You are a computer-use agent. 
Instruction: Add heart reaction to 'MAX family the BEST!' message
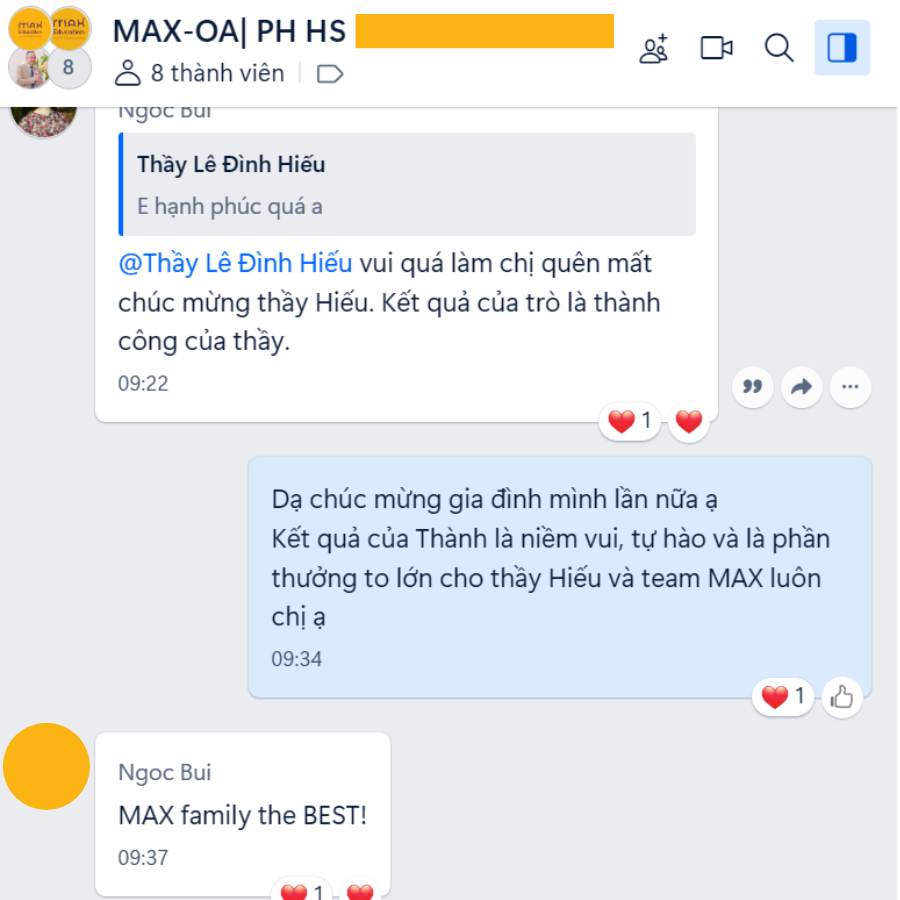click(360, 889)
